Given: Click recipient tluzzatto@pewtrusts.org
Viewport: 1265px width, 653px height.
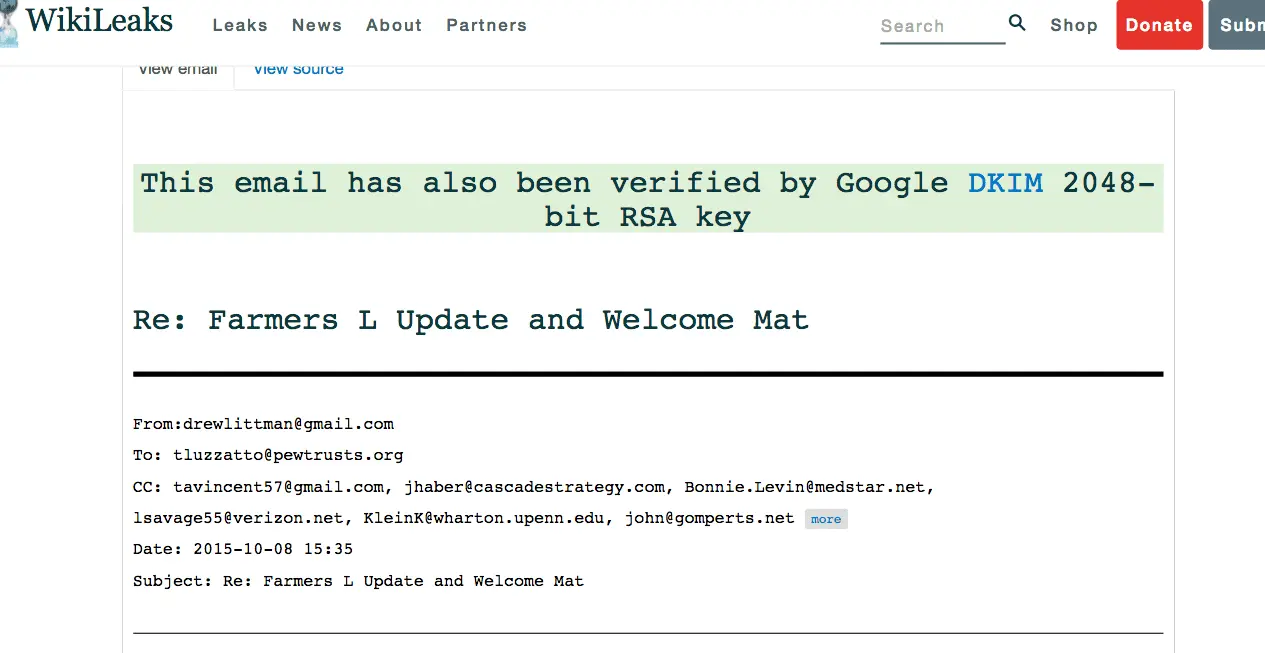Looking at the screenshot, I should (x=288, y=455).
